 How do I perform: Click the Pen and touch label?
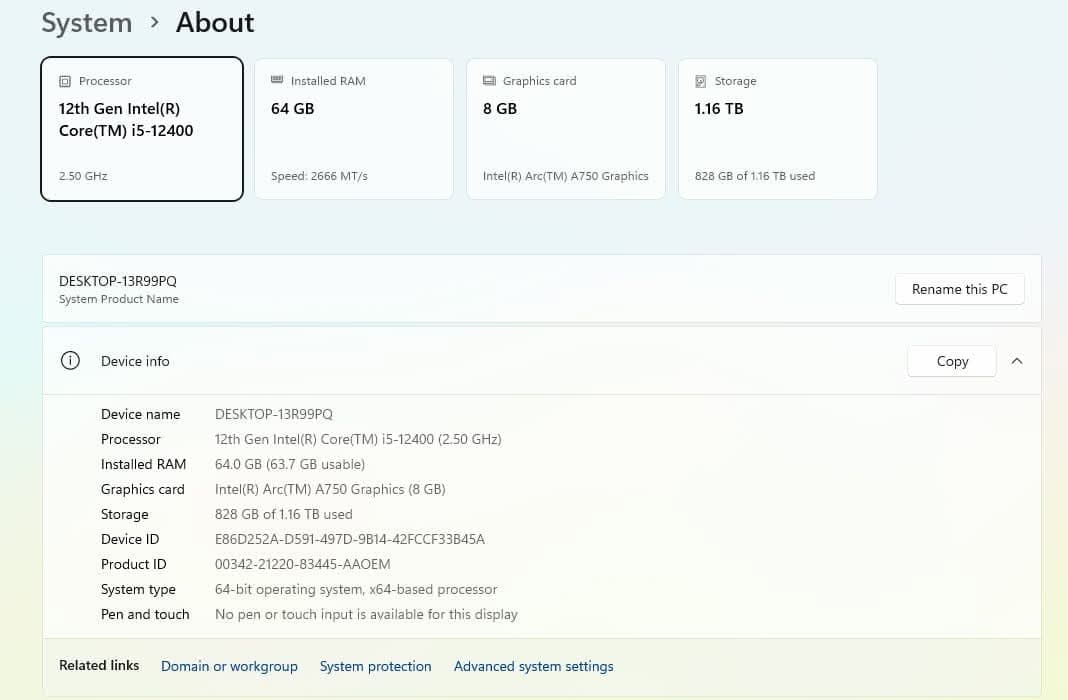click(145, 614)
